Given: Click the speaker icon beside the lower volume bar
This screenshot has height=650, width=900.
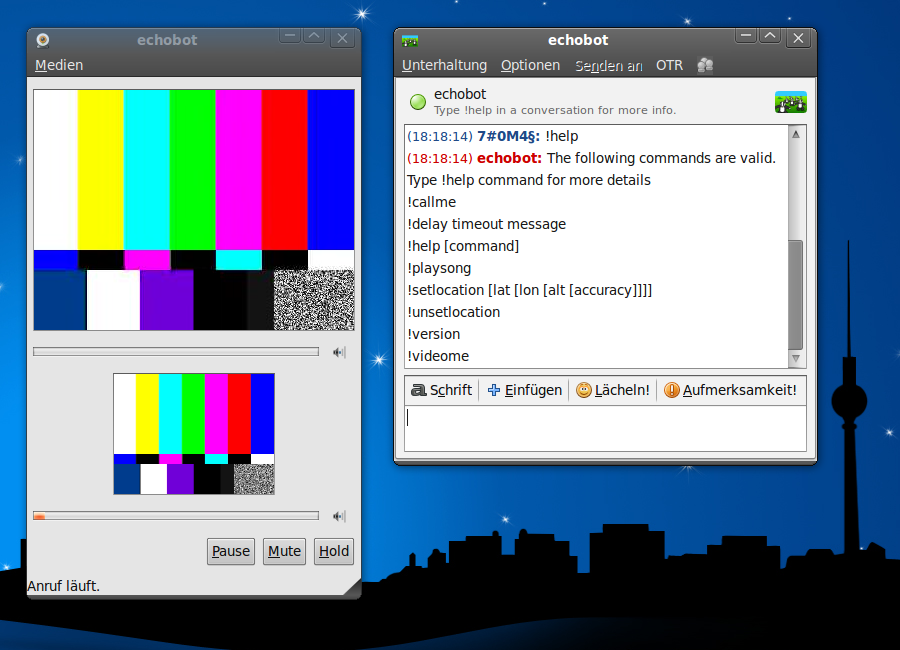Looking at the screenshot, I should (339, 516).
